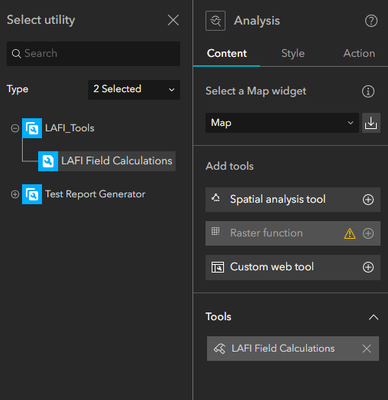Select the LAFI_Tools tree item label
This screenshot has height=400, width=388.
pos(70,128)
